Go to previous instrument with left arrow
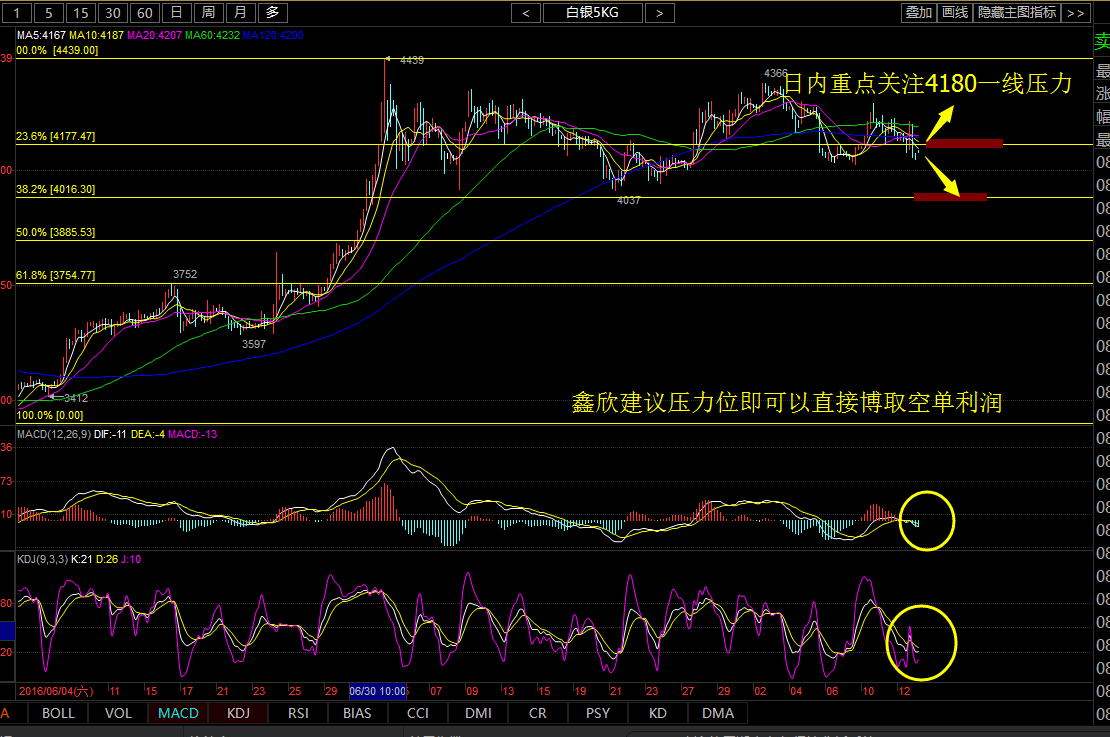This screenshot has height=737, width=1110. (526, 13)
